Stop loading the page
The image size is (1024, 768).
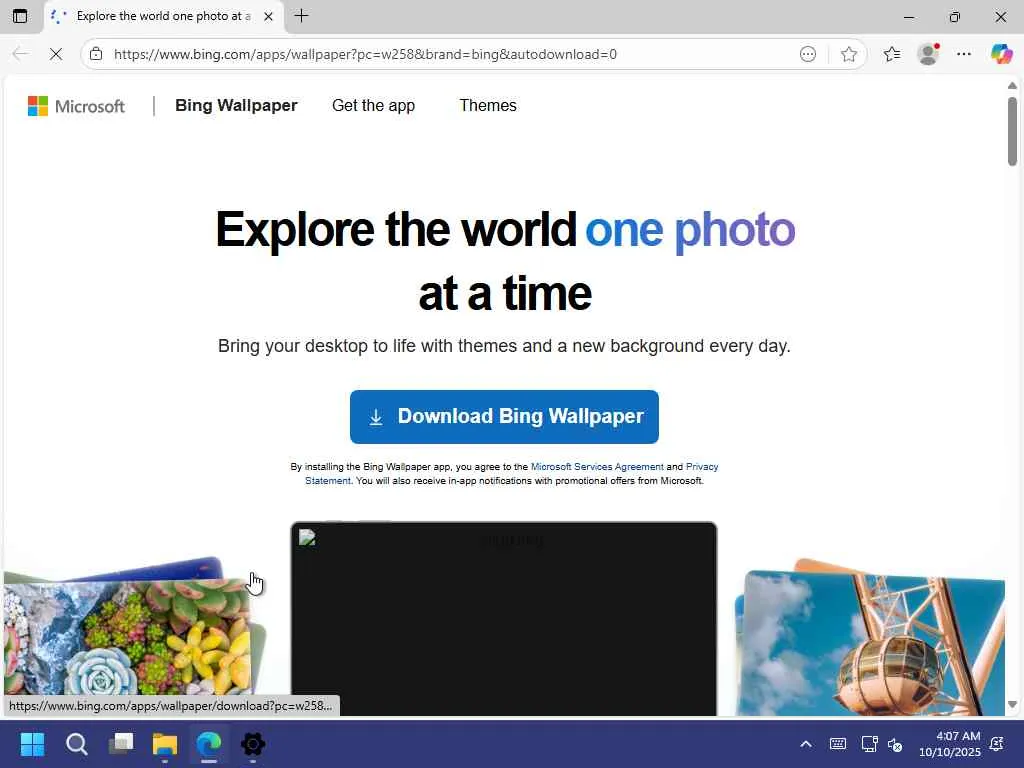pyautogui.click(x=56, y=54)
